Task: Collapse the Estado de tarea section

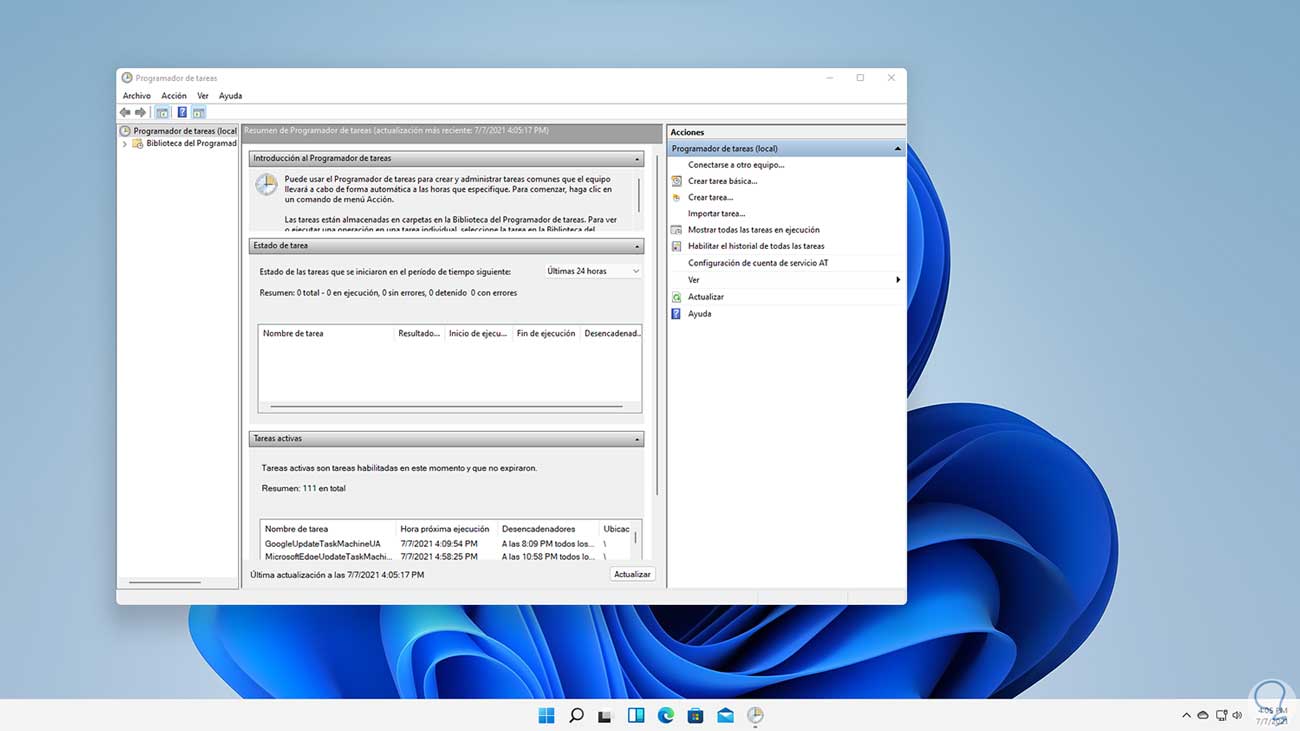Action: pyautogui.click(x=637, y=246)
